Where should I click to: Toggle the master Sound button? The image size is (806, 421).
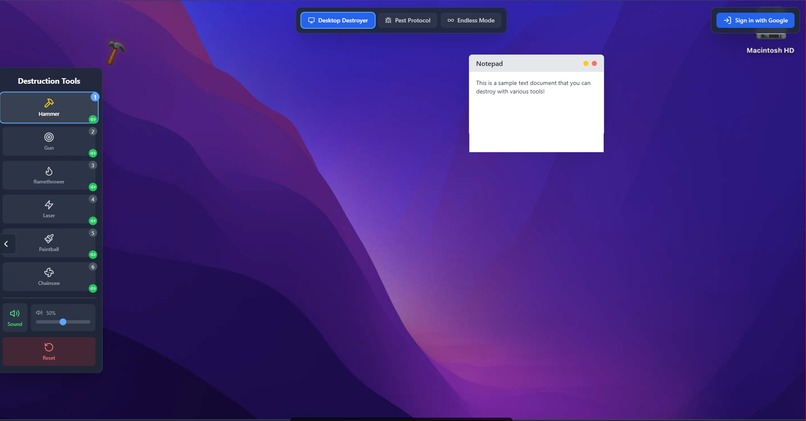15,318
